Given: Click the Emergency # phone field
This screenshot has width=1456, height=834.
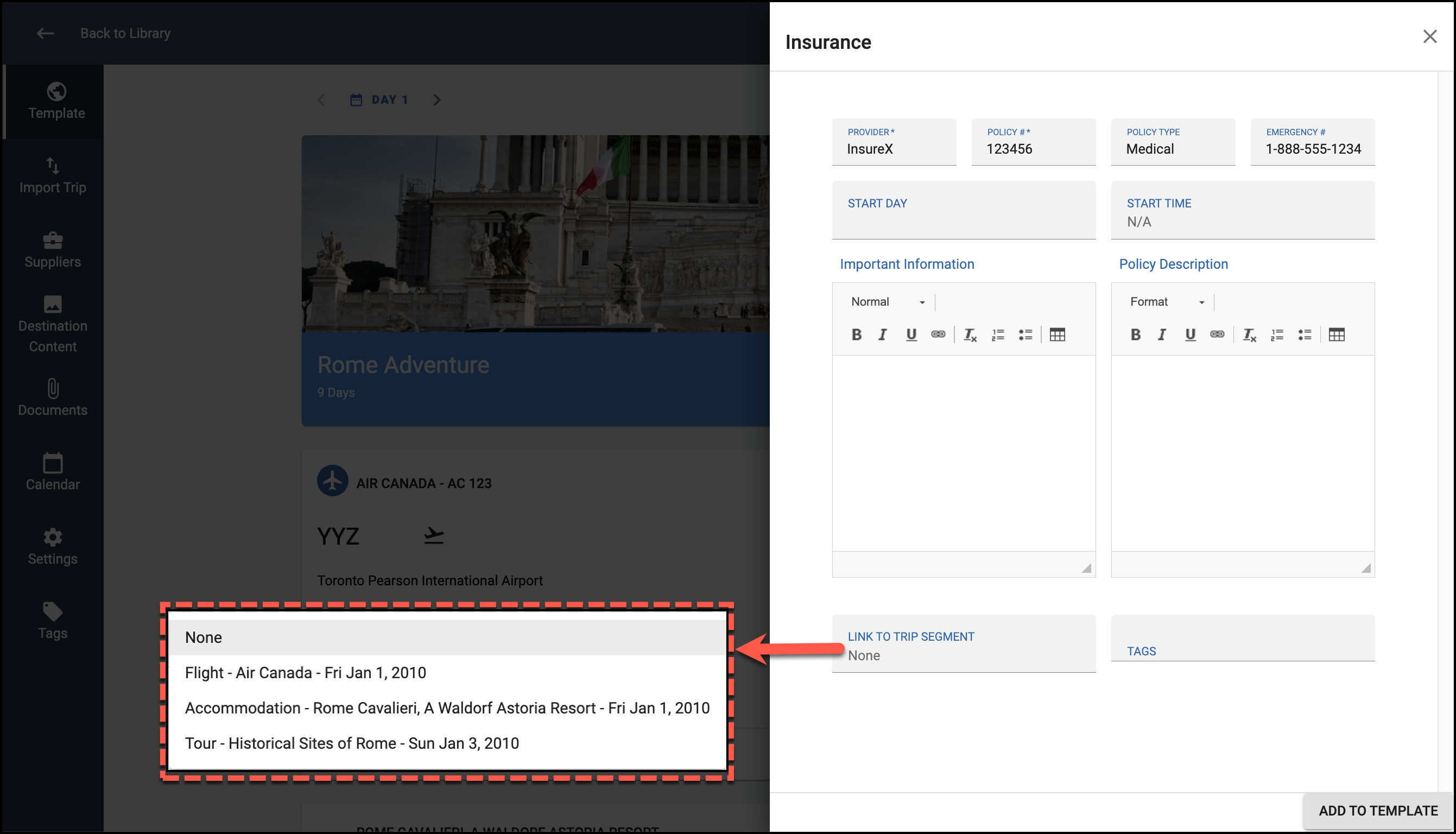Looking at the screenshot, I should pos(1312,142).
